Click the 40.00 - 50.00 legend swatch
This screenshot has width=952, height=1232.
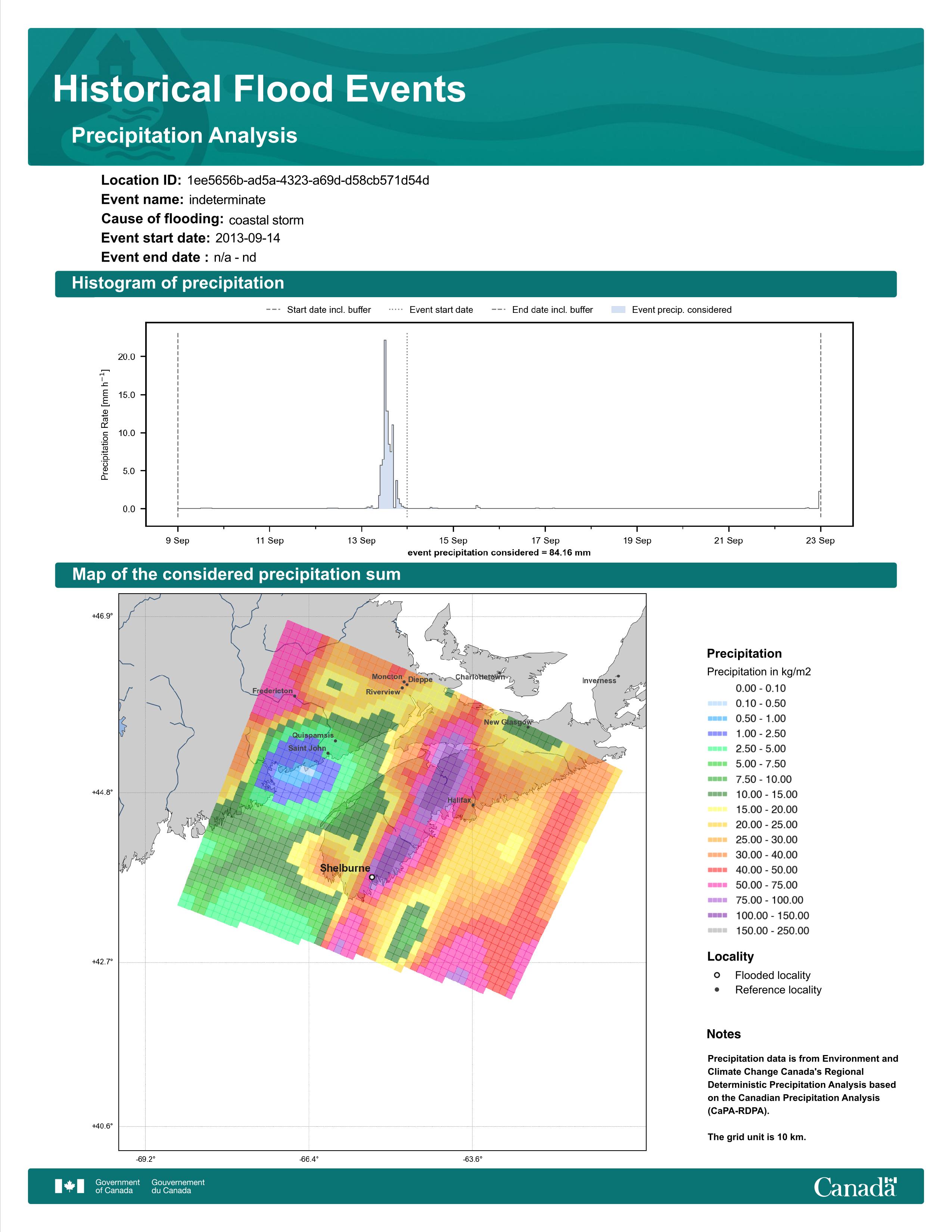pyautogui.click(x=718, y=870)
